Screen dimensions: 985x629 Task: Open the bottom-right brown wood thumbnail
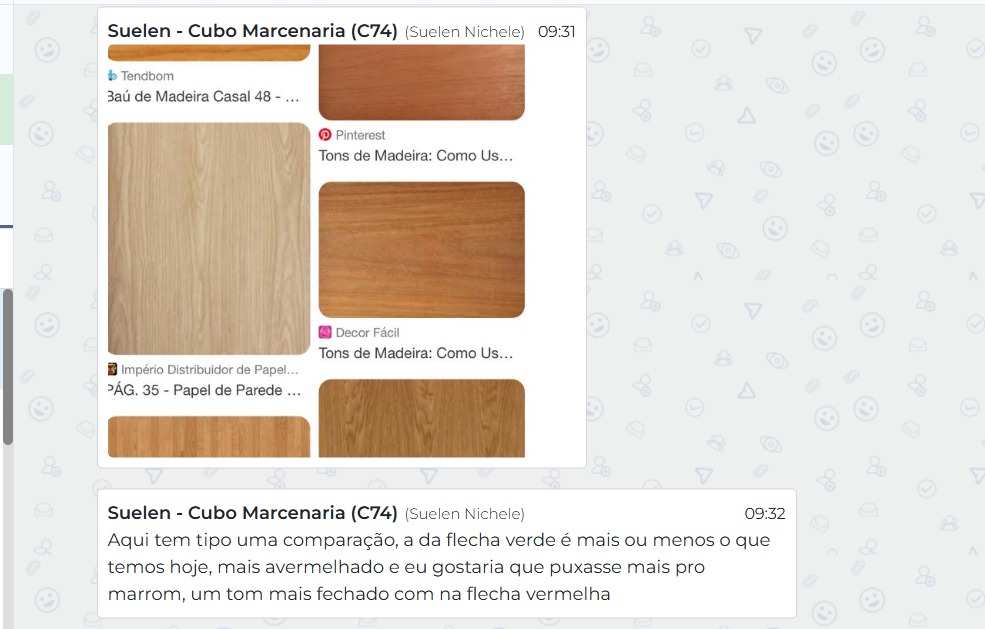[x=422, y=418]
